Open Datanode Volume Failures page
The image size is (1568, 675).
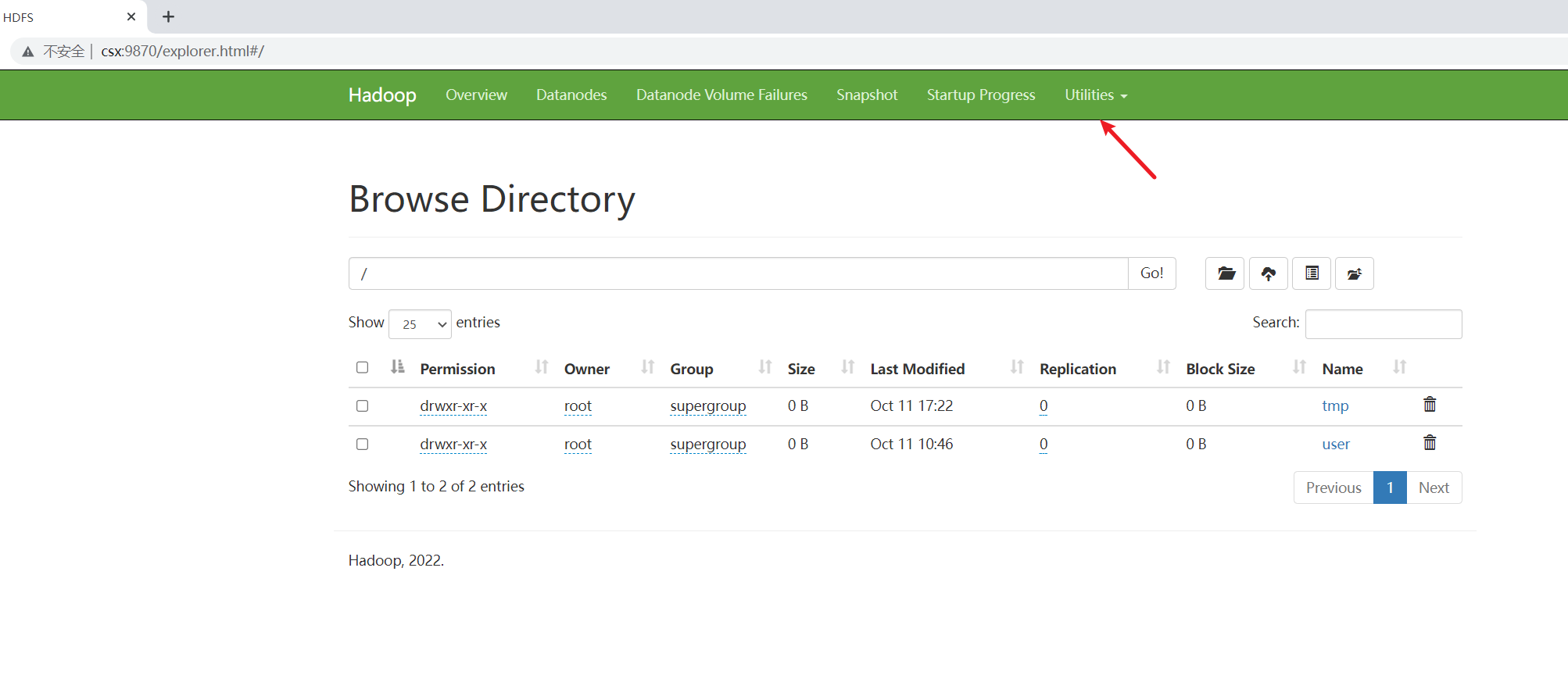[721, 95]
